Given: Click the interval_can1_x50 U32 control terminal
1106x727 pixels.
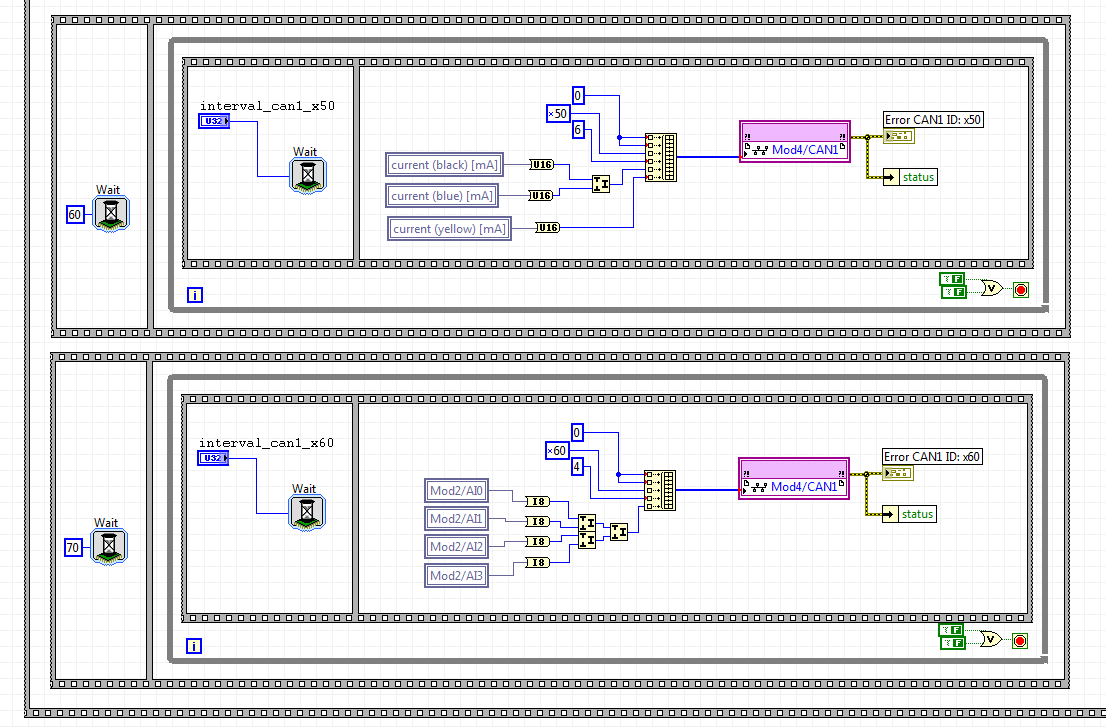Looking at the screenshot, I should 214,121.
